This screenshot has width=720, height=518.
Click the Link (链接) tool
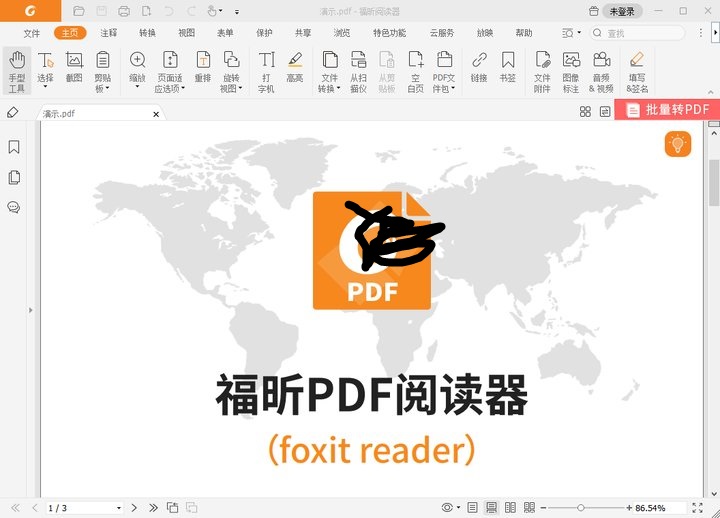coord(479,67)
